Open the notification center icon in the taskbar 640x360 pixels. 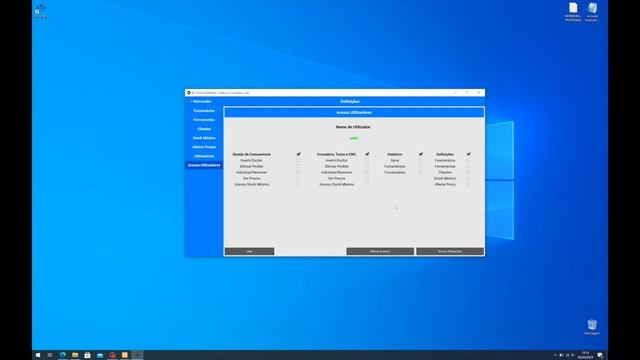coord(600,355)
